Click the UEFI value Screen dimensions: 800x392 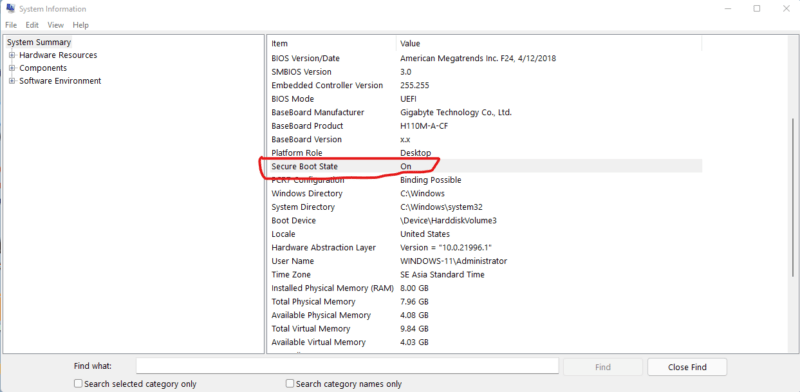click(x=409, y=99)
